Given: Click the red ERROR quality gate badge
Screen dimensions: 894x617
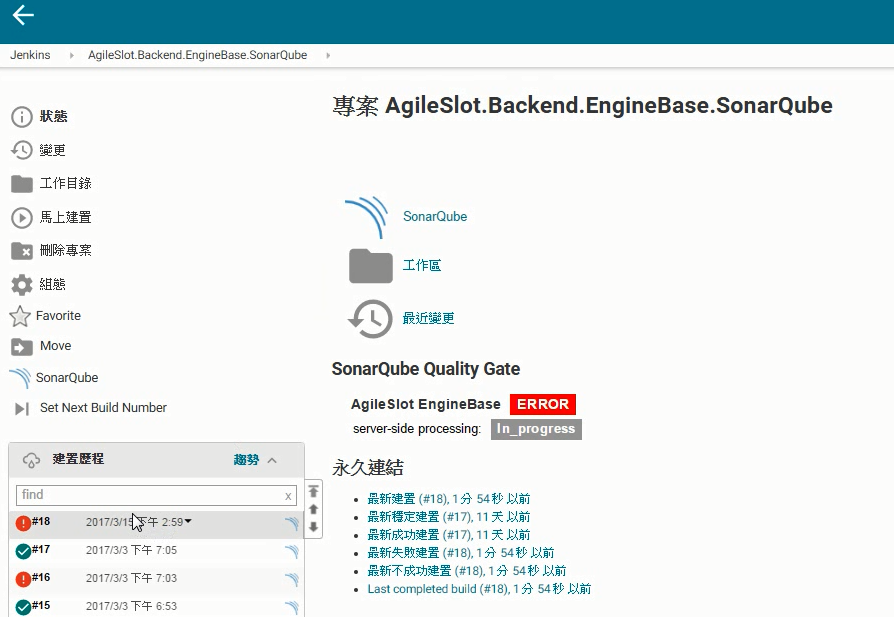Looking at the screenshot, I should click(543, 404).
